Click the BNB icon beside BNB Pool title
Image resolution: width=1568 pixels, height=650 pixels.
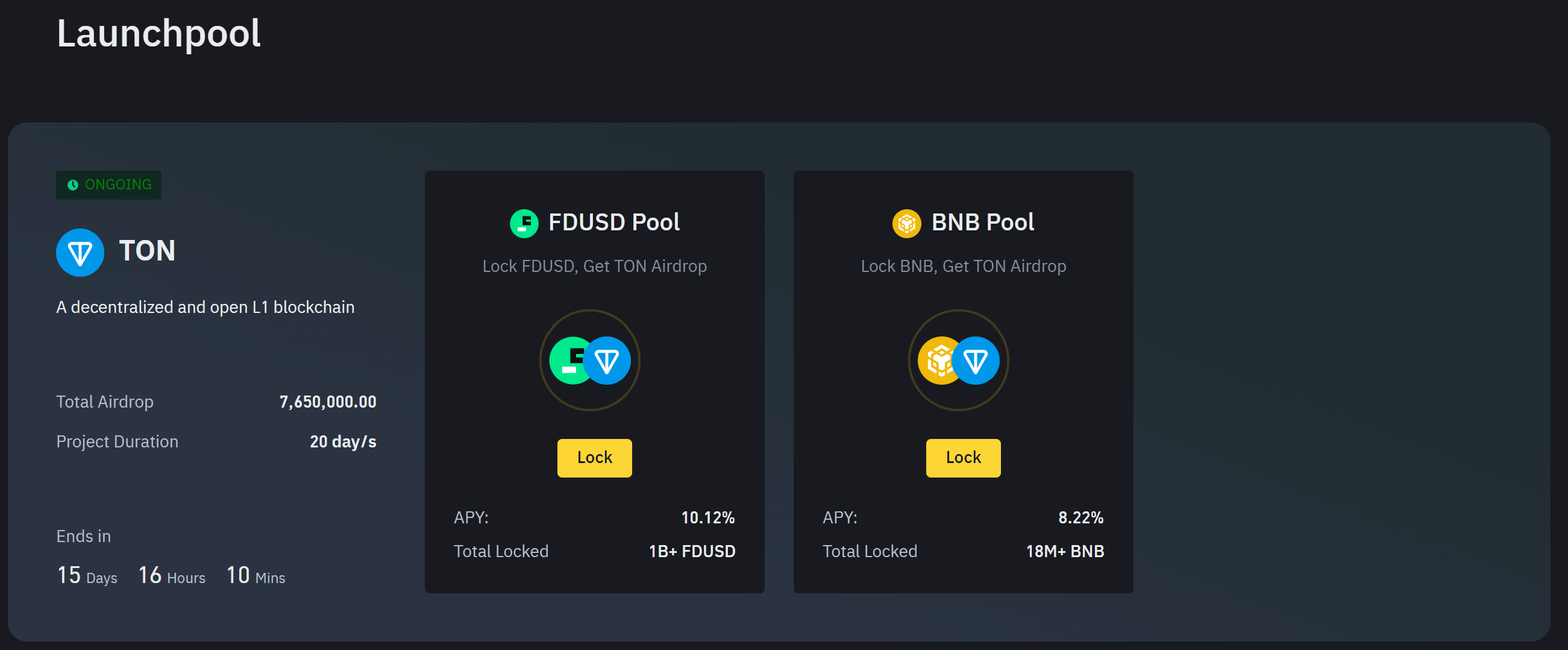click(x=906, y=223)
